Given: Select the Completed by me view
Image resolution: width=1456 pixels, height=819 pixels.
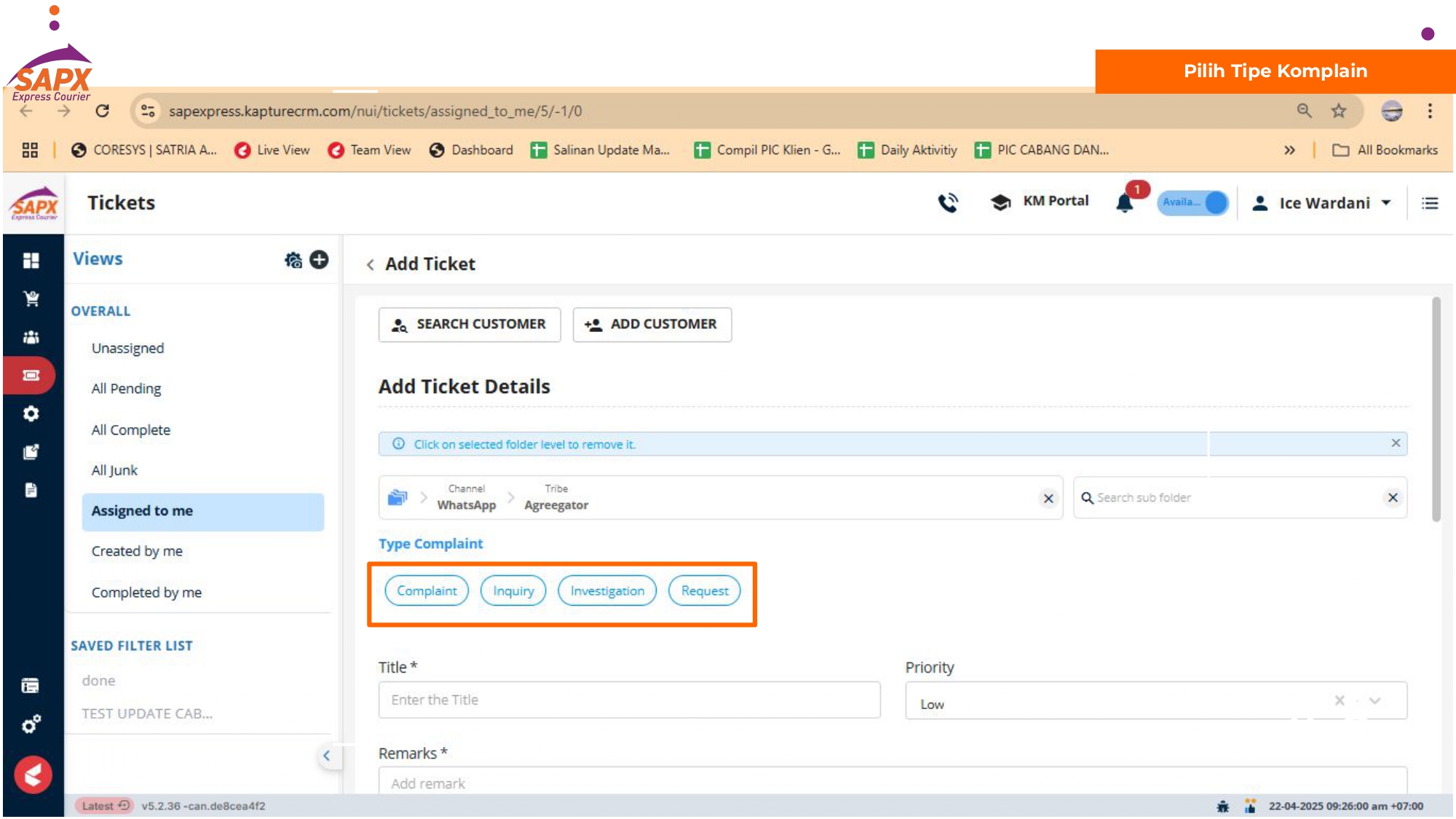Looking at the screenshot, I should [x=146, y=593].
